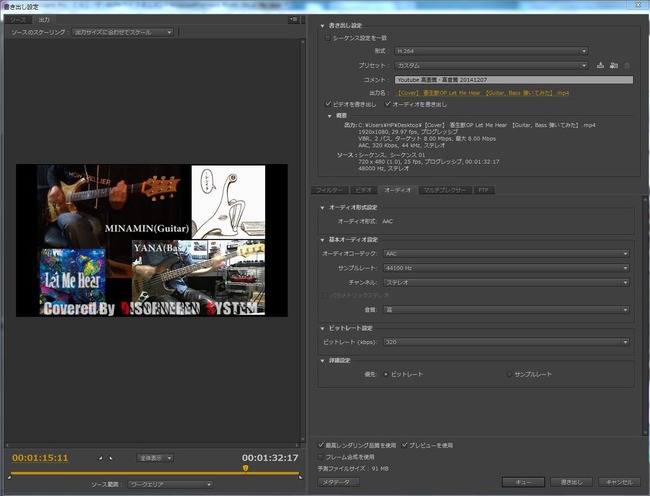The width and height of the screenshot is (650, 496).
Task: Select the オーディオ tab
Action: [398, 190]
